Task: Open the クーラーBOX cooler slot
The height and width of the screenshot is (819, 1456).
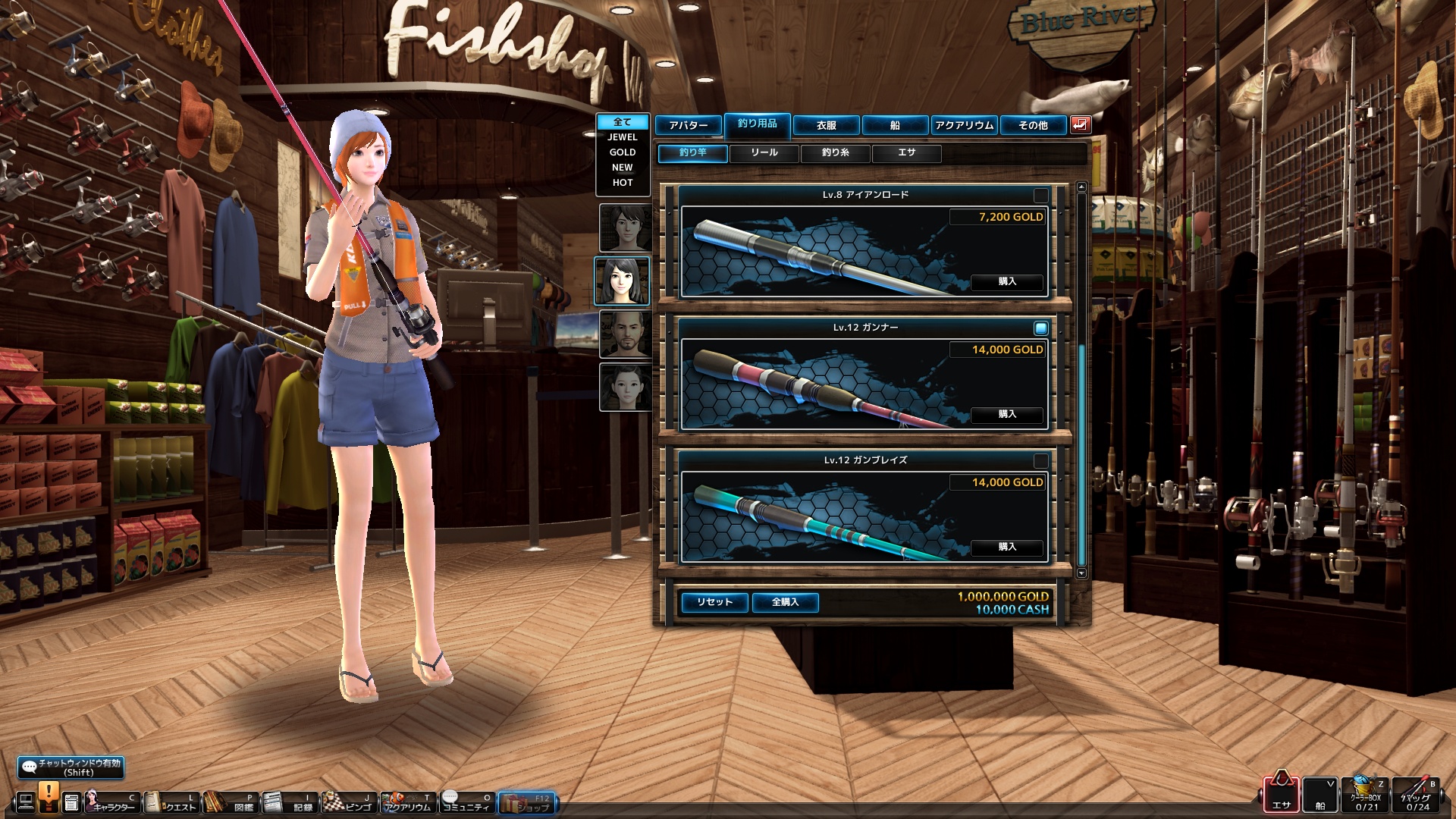Action: click(x=1365, y=795)
